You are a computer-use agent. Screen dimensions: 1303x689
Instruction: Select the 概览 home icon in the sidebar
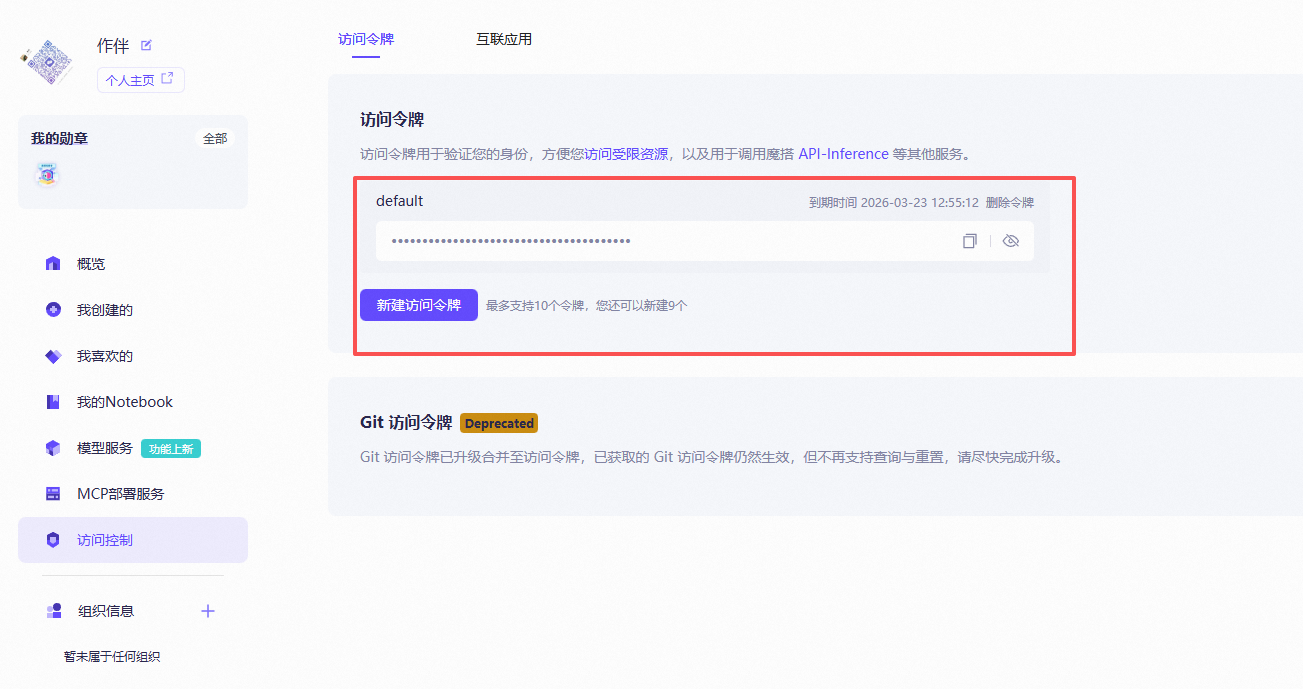coord(52,263)
